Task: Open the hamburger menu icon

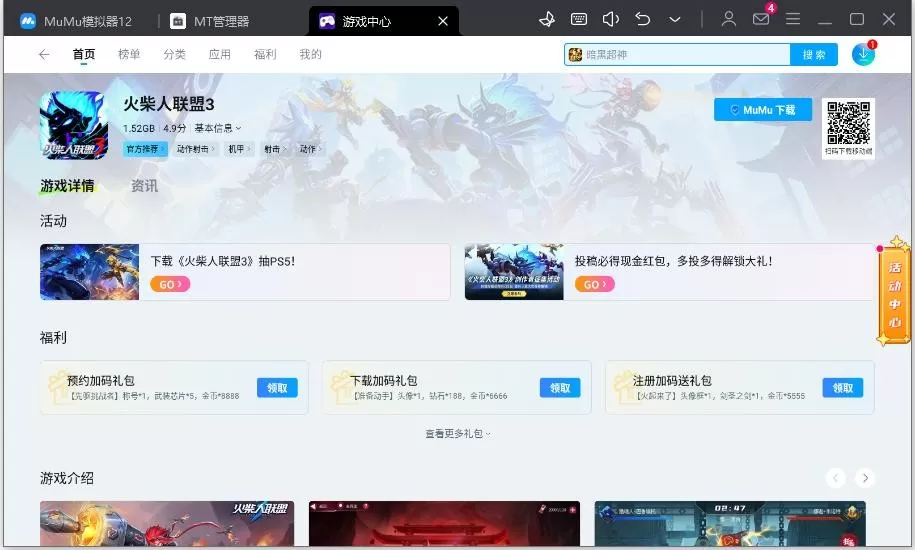Action: (792, 19)
